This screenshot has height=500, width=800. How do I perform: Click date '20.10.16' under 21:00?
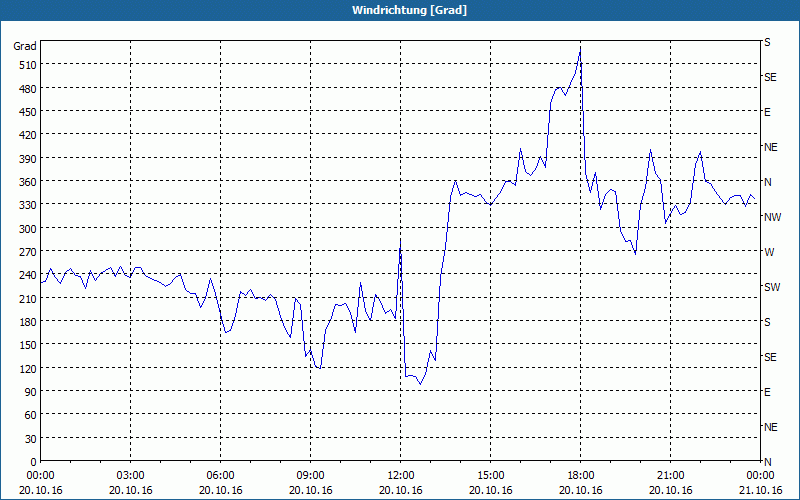[670, 490]
